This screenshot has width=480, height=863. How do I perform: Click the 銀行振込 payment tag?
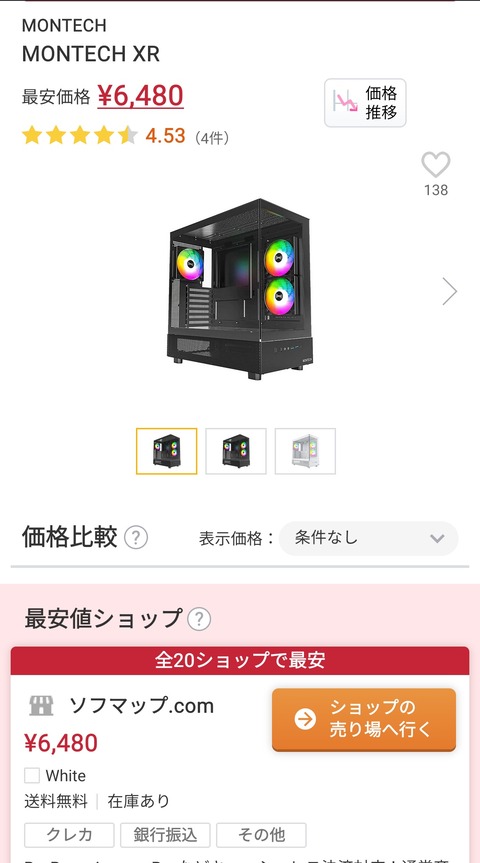pos(165,835)
